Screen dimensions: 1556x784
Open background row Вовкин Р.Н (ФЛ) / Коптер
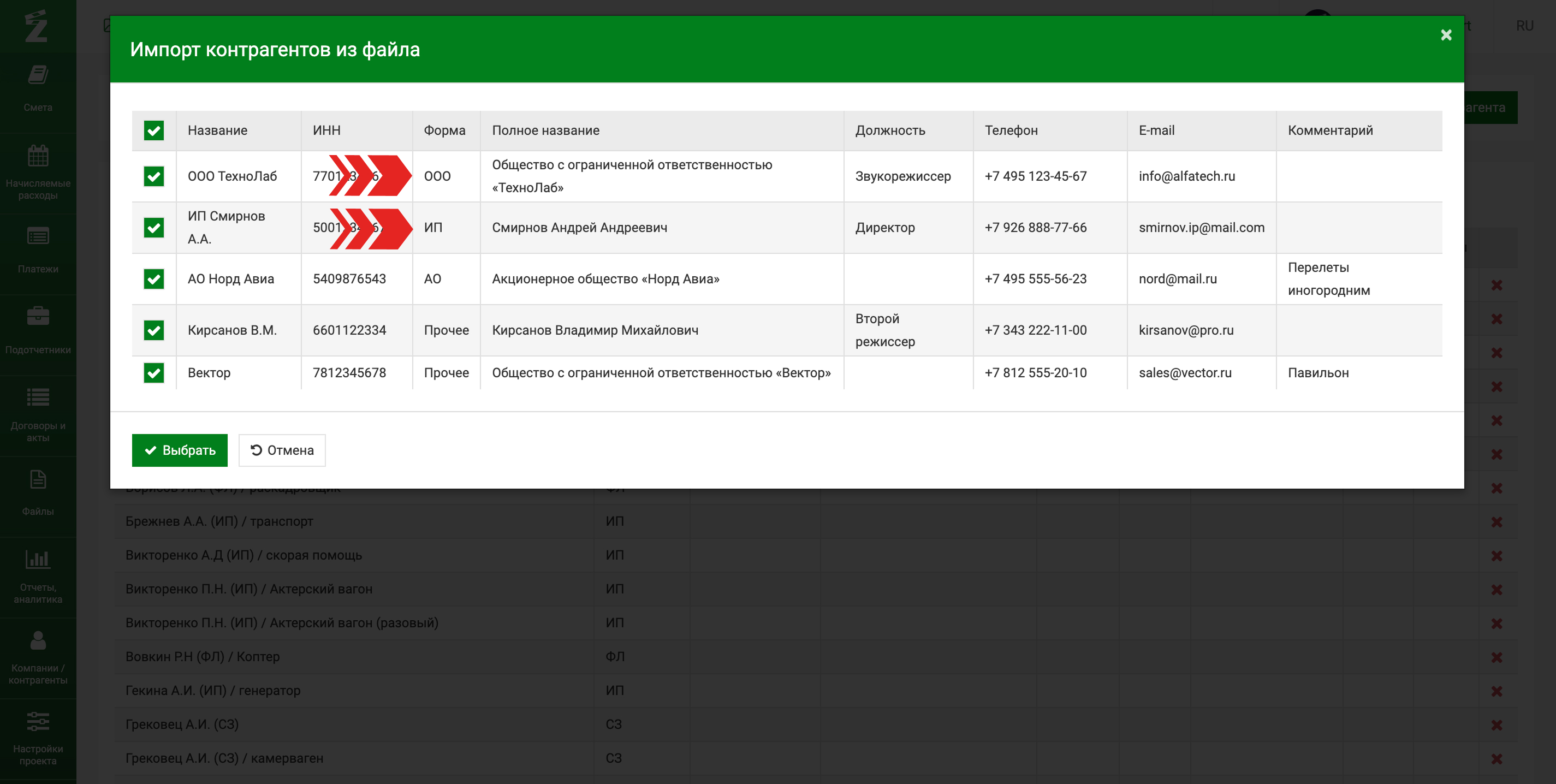pyautogui.click(x=203, y=657)
